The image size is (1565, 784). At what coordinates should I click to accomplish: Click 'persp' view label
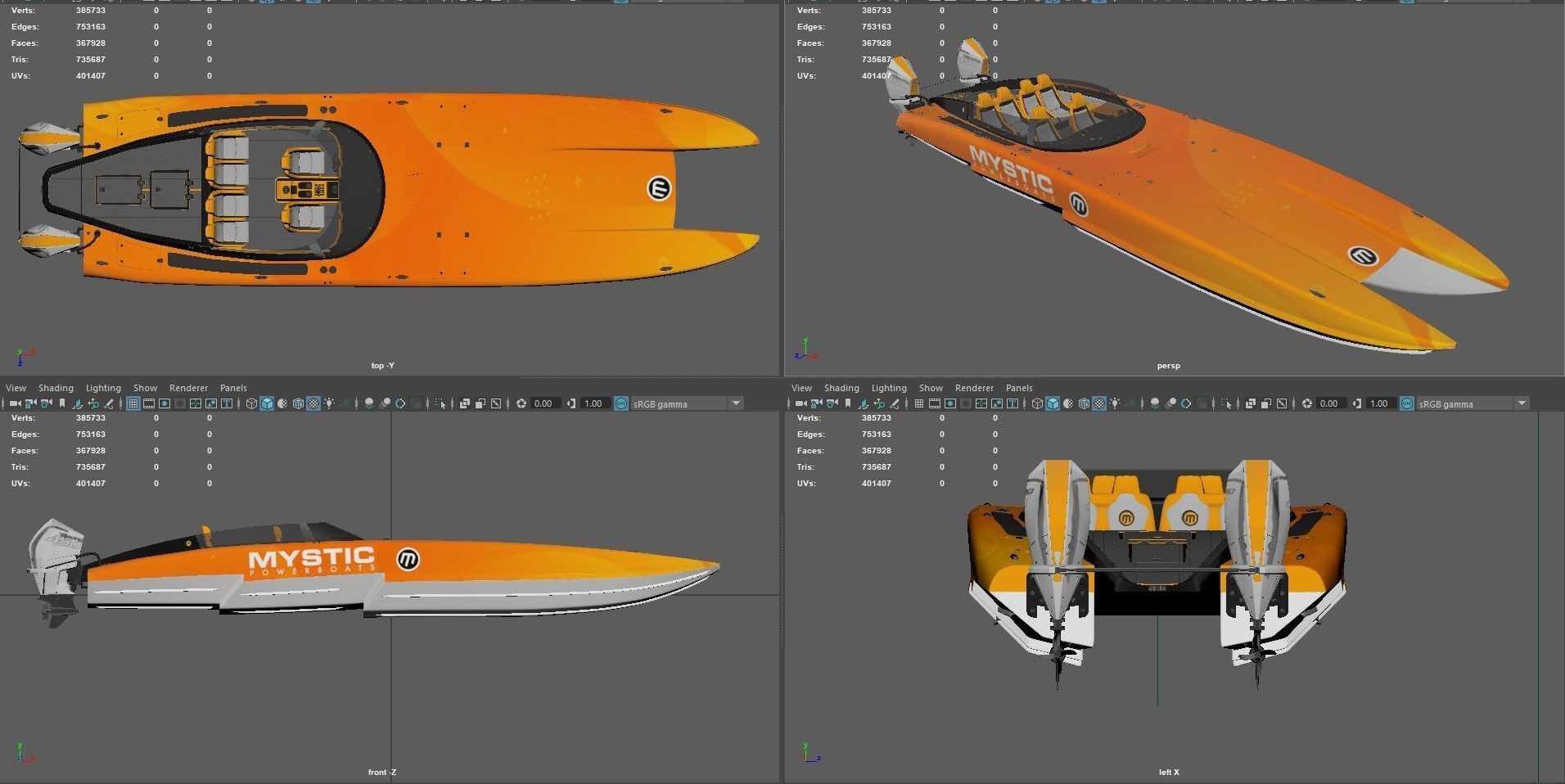(x=1168, y=366)
